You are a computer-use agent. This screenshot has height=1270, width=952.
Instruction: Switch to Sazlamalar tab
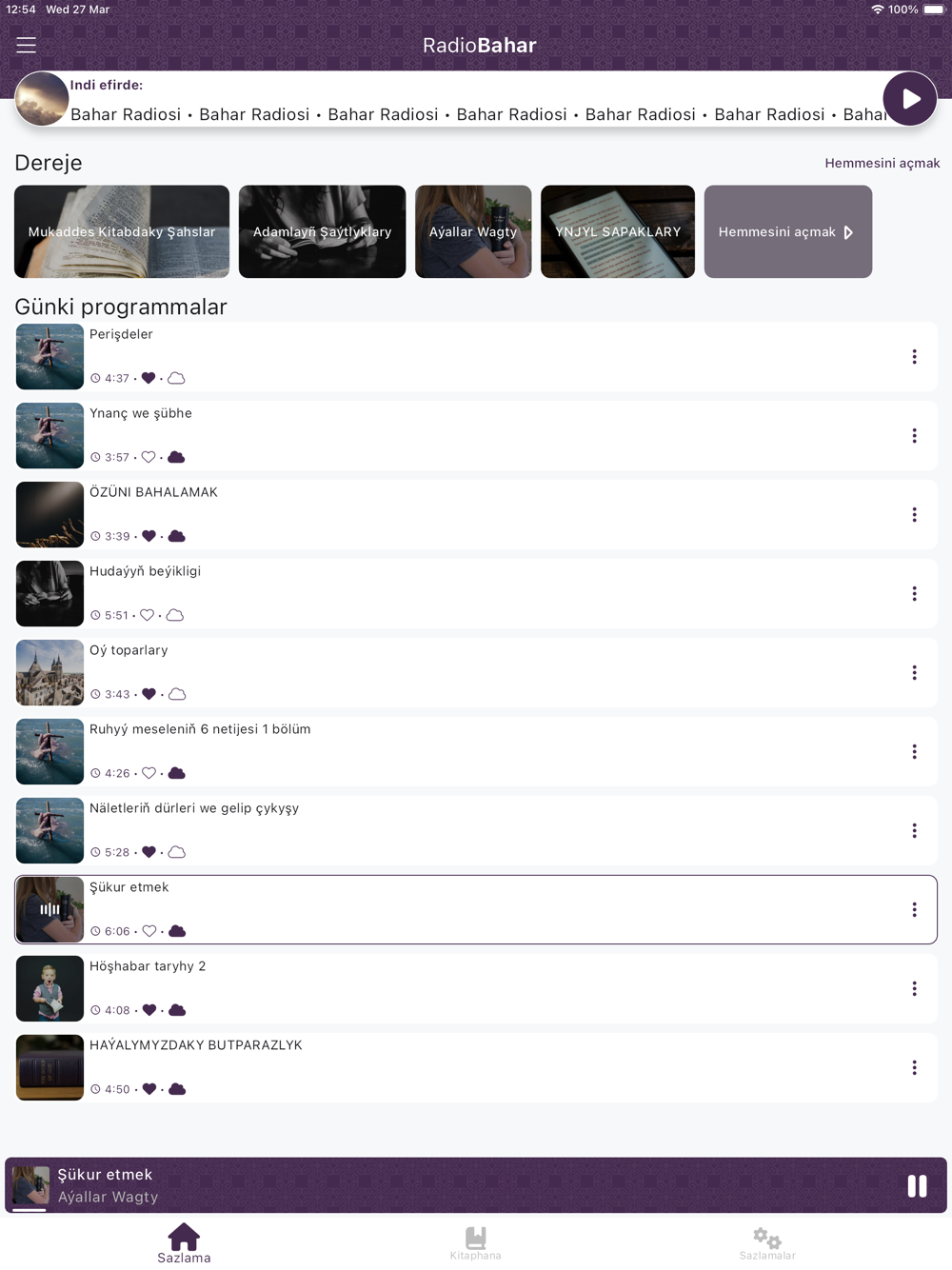[767, 1242]
